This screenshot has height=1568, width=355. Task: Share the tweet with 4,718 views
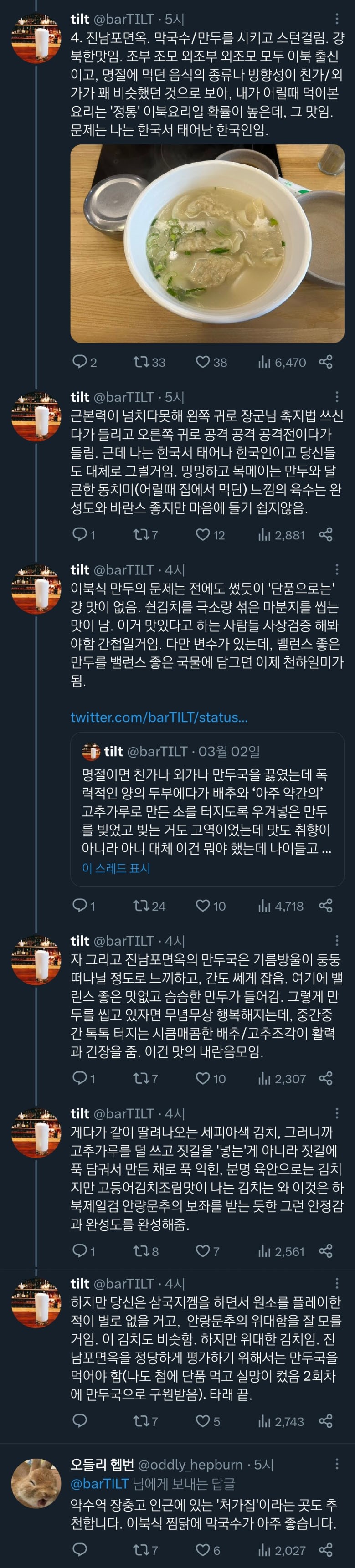click(326, 906)
